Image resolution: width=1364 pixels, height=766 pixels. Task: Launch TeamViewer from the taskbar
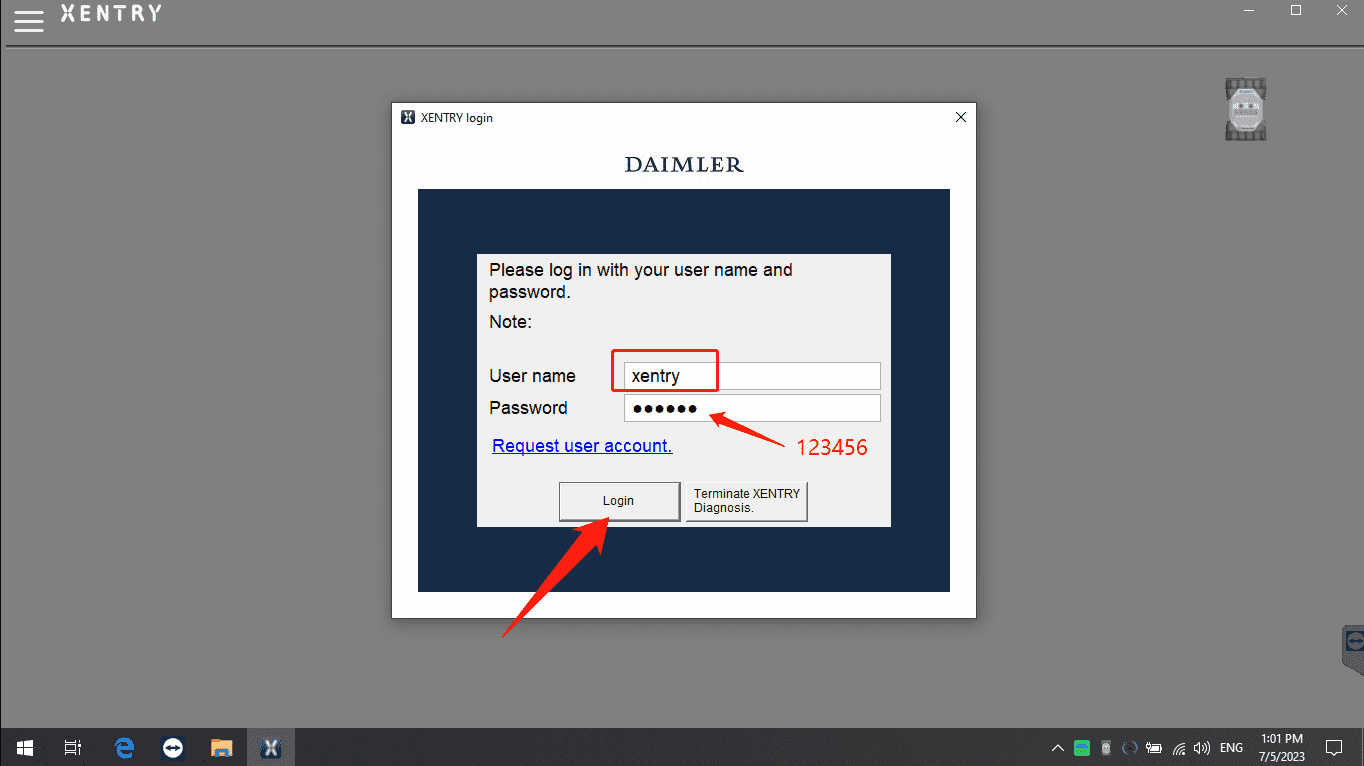[172, 747]
